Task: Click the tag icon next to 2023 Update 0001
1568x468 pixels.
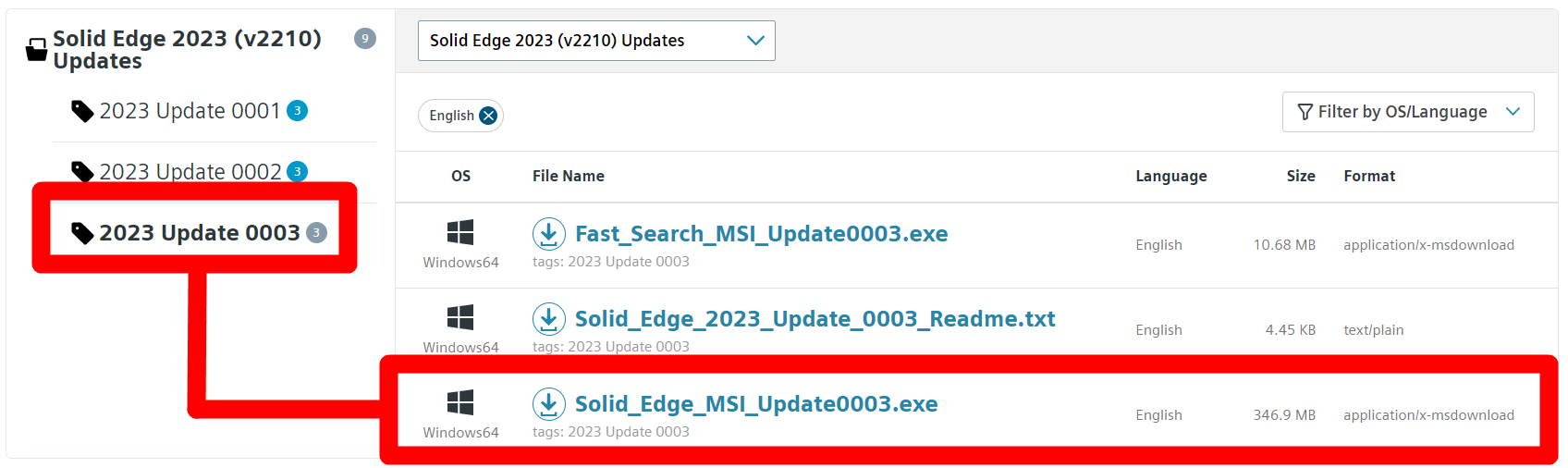Action: coord(82,111)
